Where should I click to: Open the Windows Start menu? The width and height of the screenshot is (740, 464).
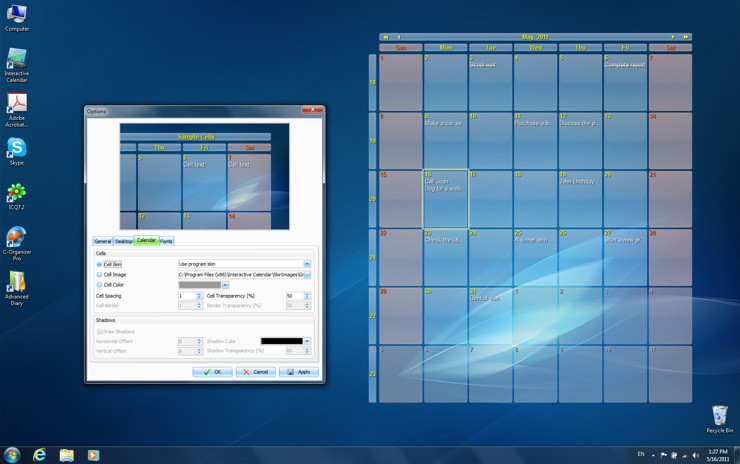pos(12,455)
